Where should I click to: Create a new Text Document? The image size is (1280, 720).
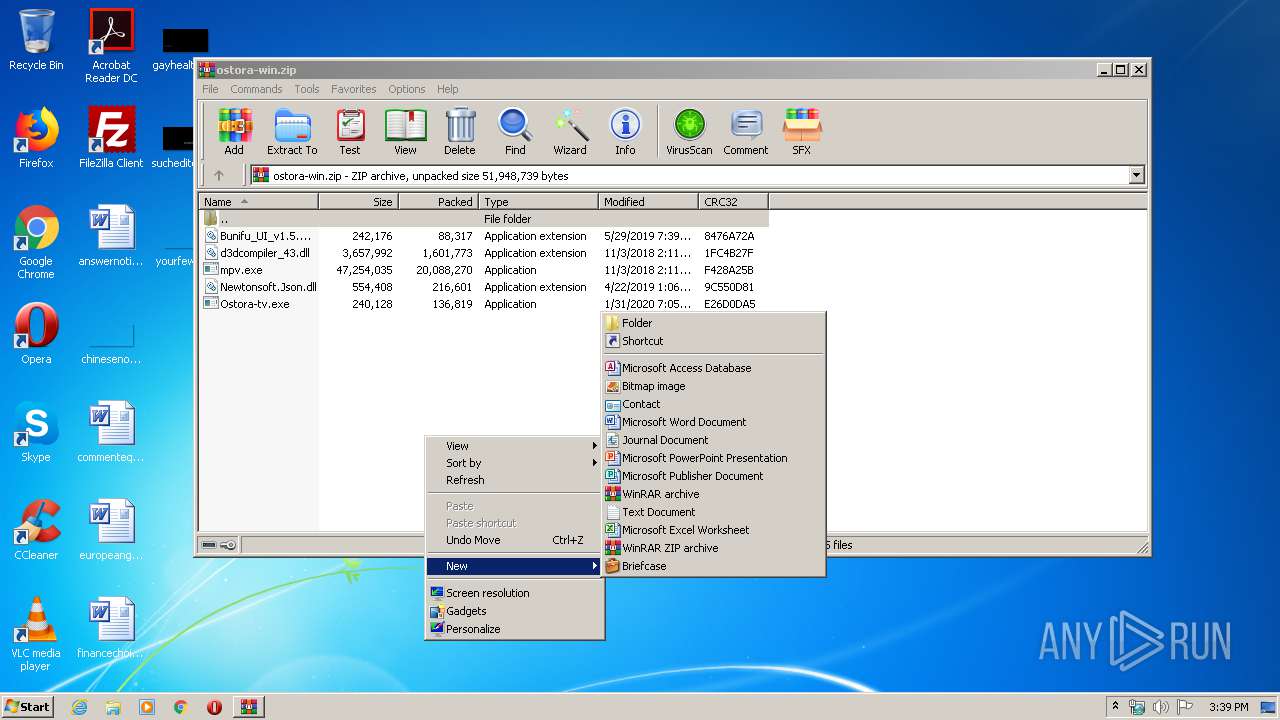tap(713, 512)
